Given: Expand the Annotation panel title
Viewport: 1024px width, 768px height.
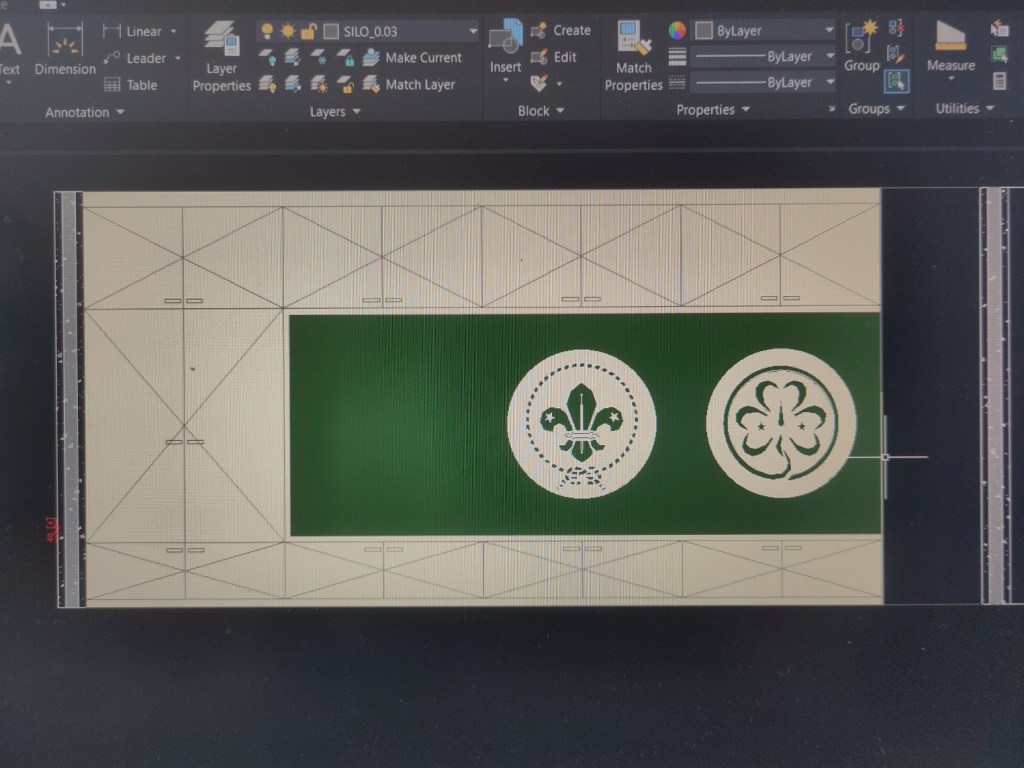Looking at the screenshot, I should tap(84, 112).
